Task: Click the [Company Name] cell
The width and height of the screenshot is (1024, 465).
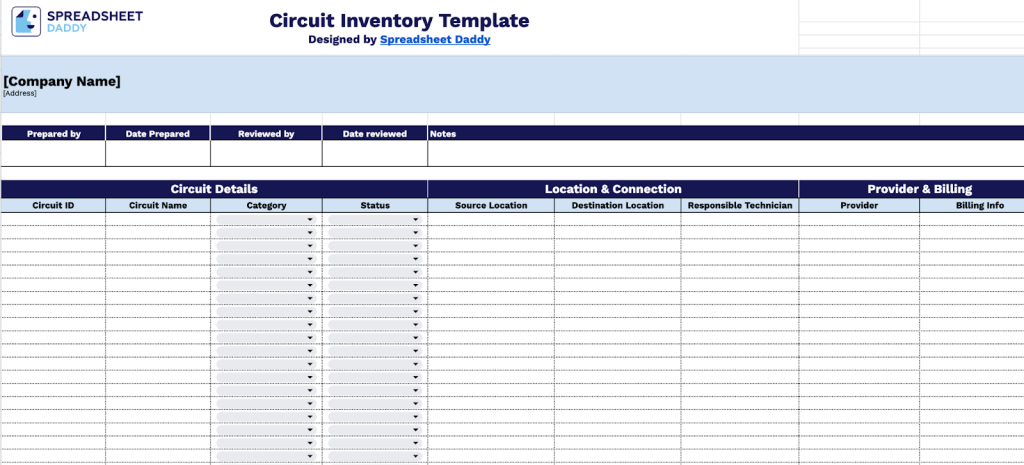Action: [x=62, y=81]
